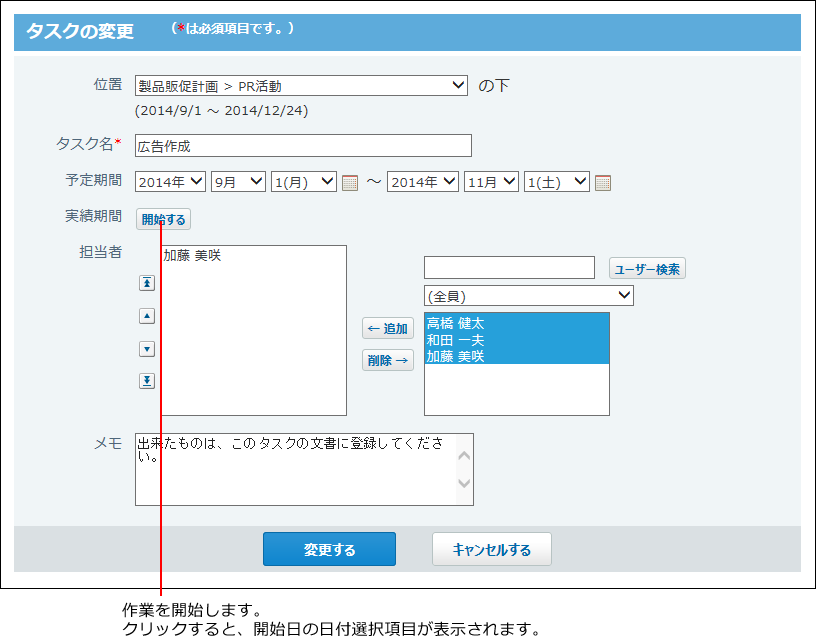Click the ← 追加 button
Viewport: 816px width, 642px height.
point(388,328)
